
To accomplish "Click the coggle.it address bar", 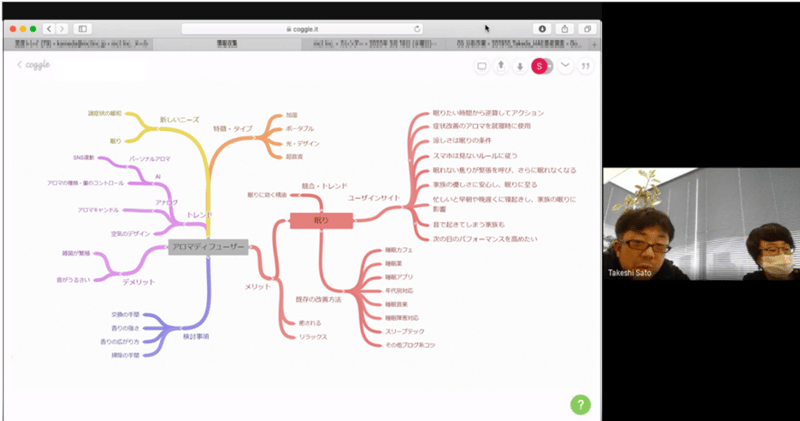I will 303,29.
